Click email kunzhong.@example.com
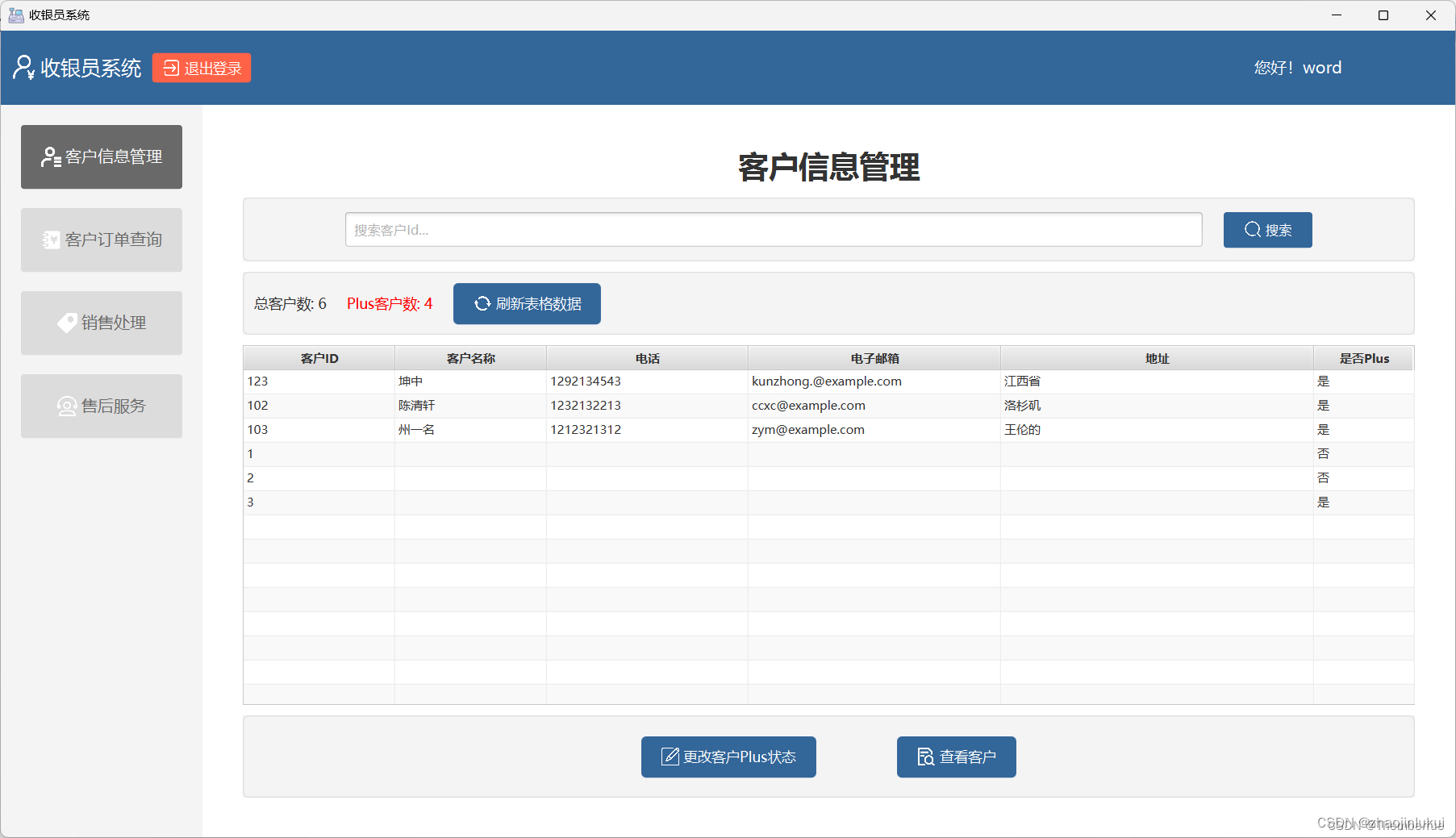1456x838 pixels. tap(827, 381)
